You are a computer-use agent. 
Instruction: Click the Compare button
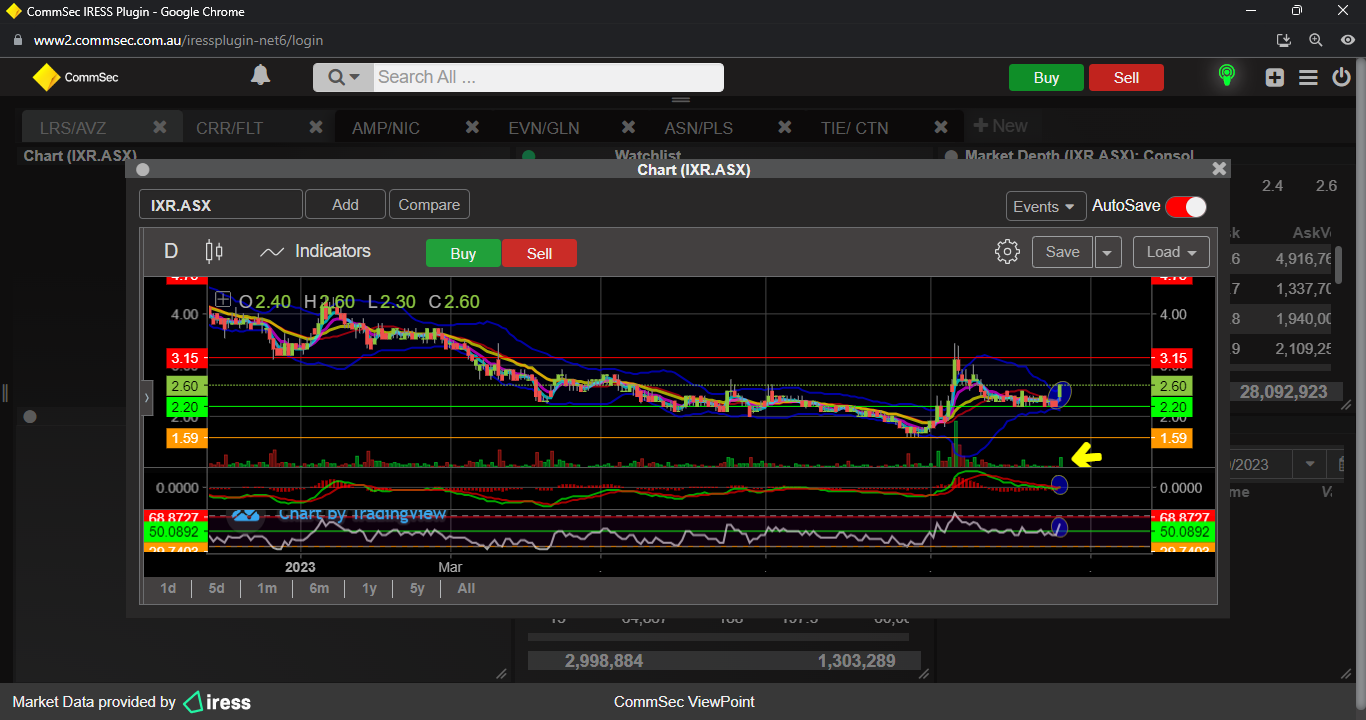429,204
